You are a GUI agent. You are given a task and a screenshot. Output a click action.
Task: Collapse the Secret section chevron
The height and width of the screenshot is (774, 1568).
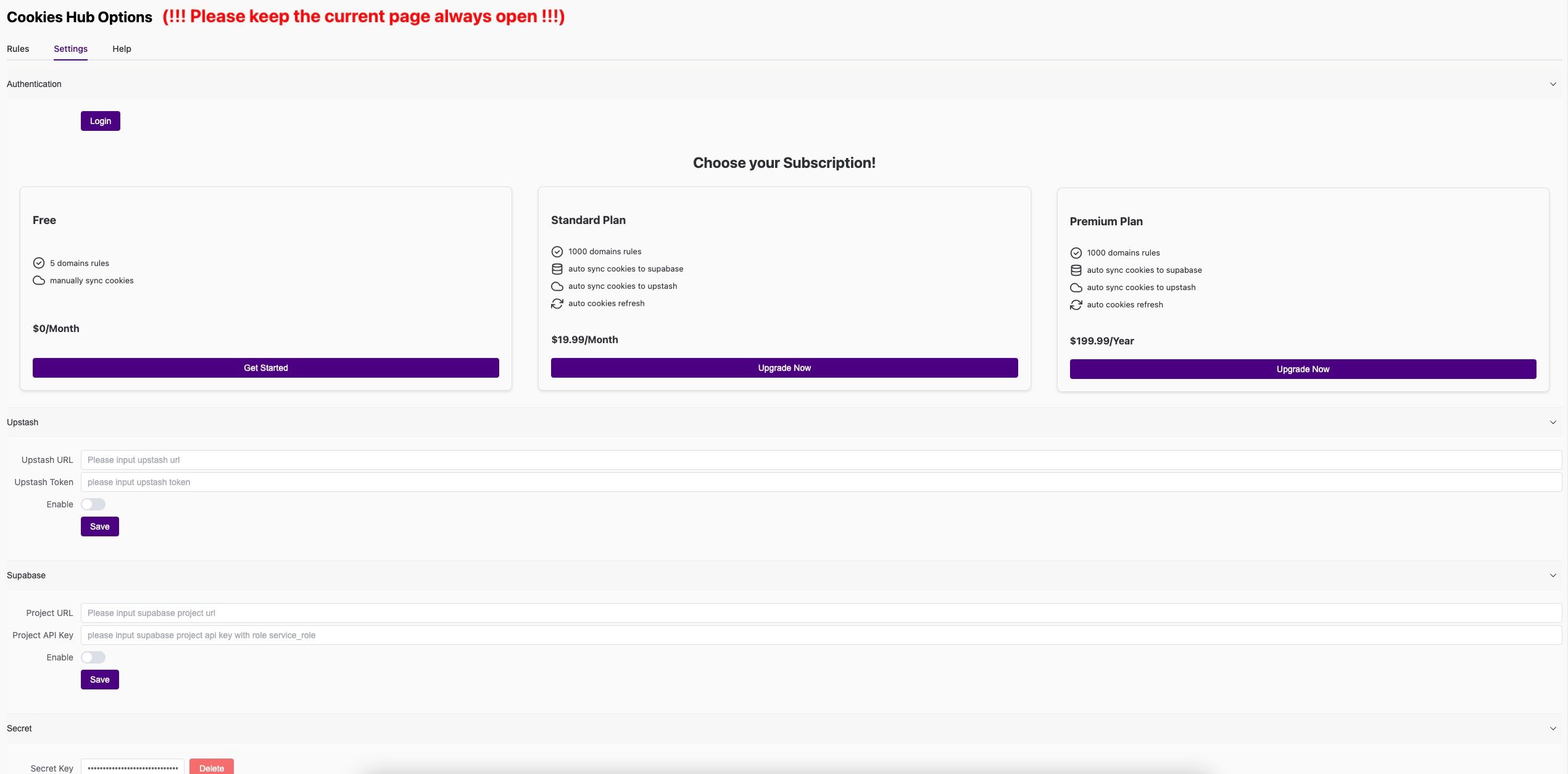1553,728
